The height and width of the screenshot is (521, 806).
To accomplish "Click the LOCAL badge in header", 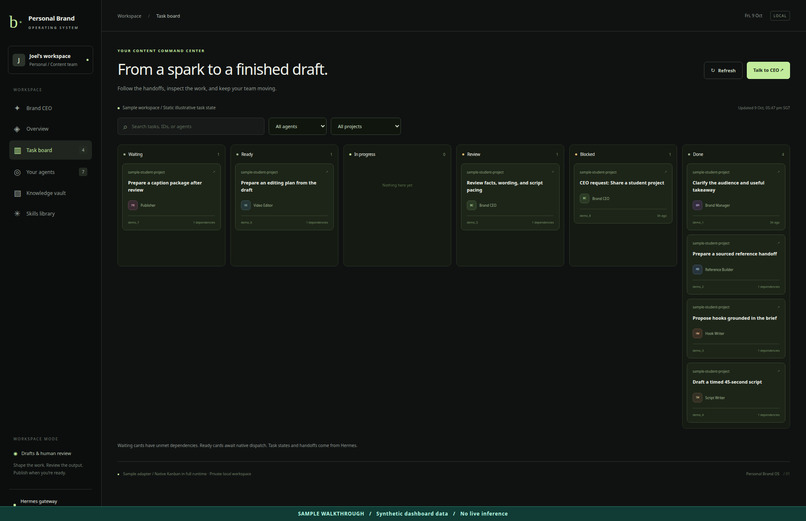I will point(780,16).
